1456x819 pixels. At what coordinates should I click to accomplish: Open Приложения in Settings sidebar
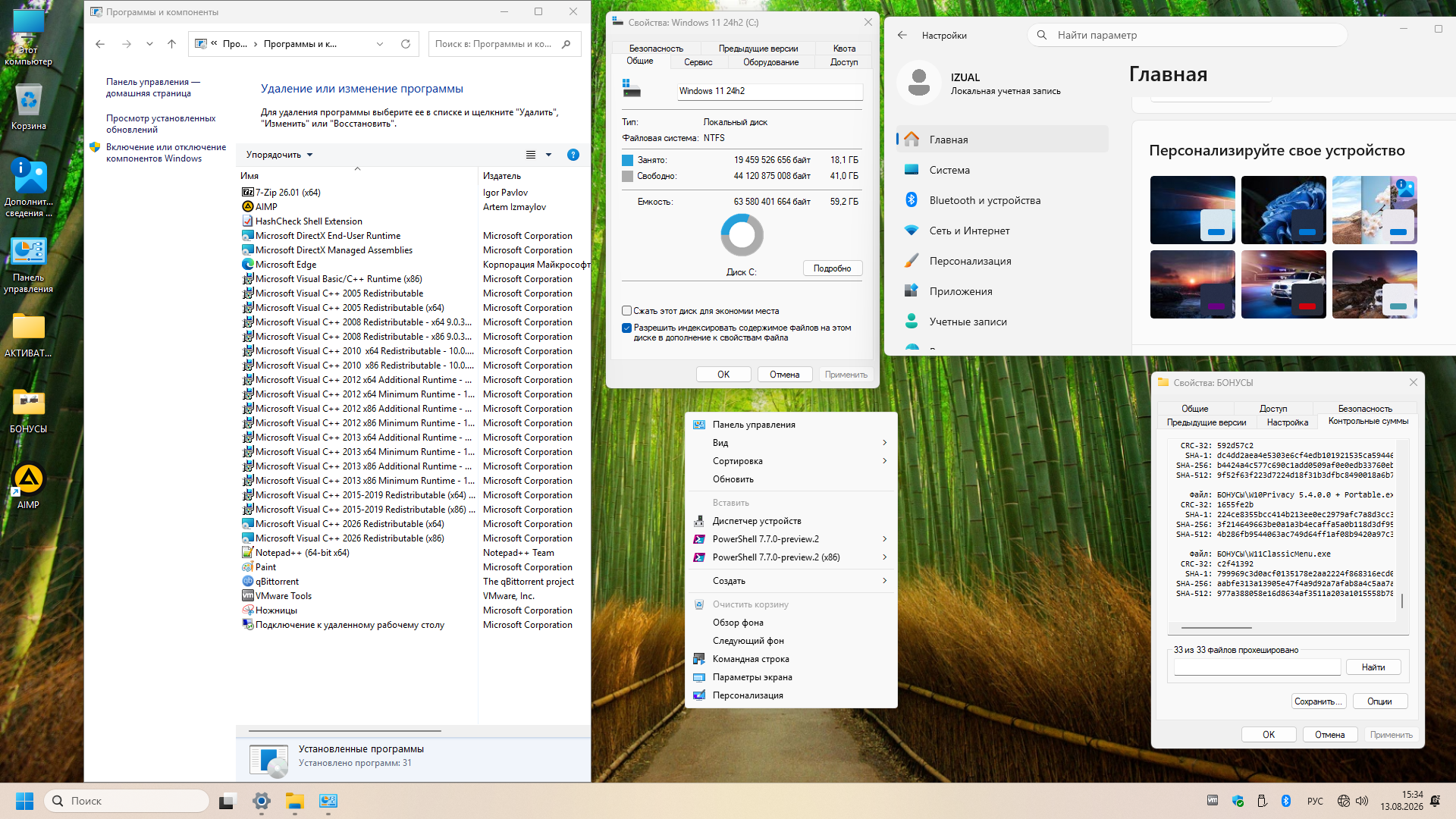1003,291
